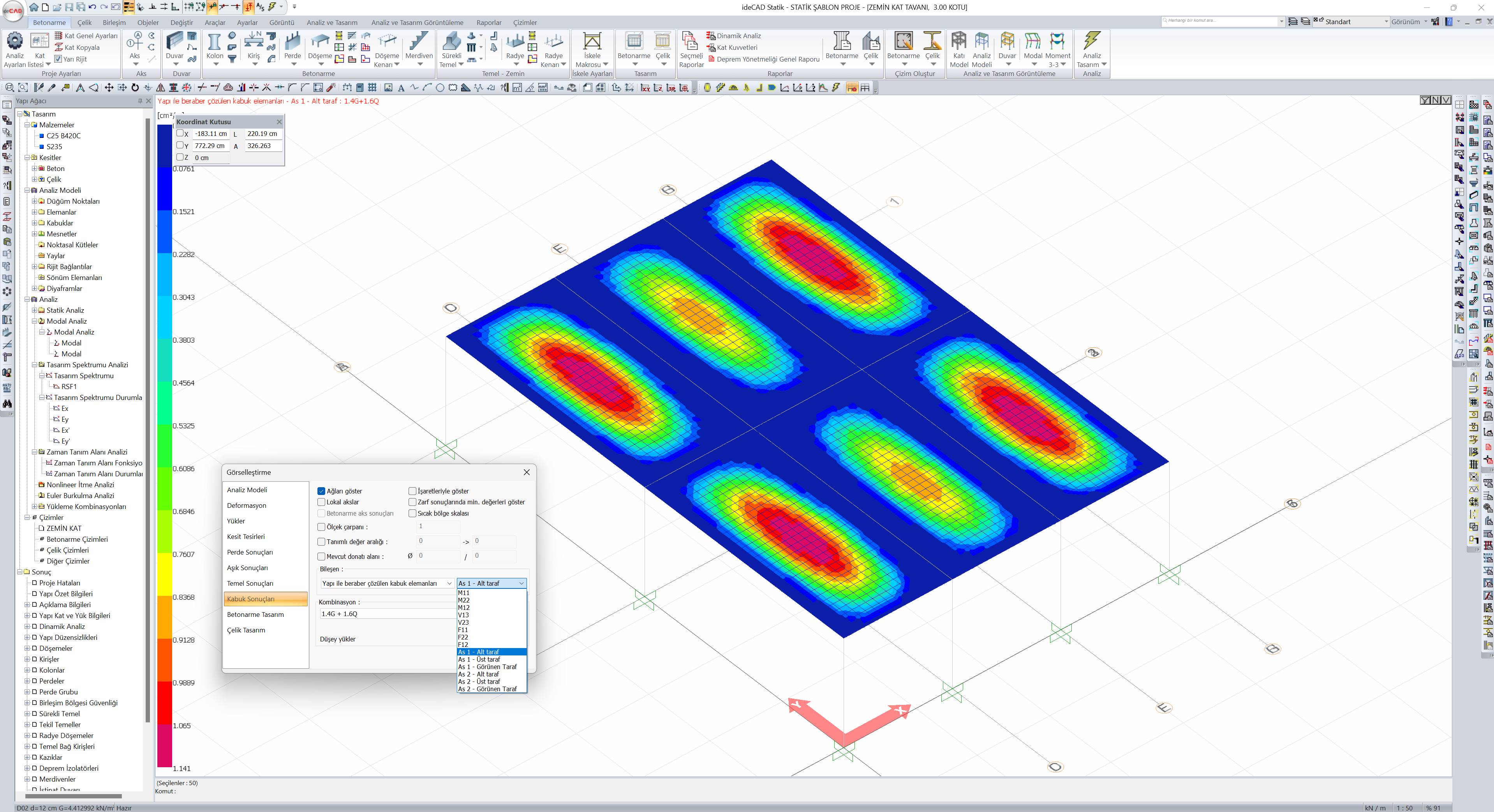Expand the Döşemeler tree node
This screenshot has height=812, width=1494.
[26, 648]
